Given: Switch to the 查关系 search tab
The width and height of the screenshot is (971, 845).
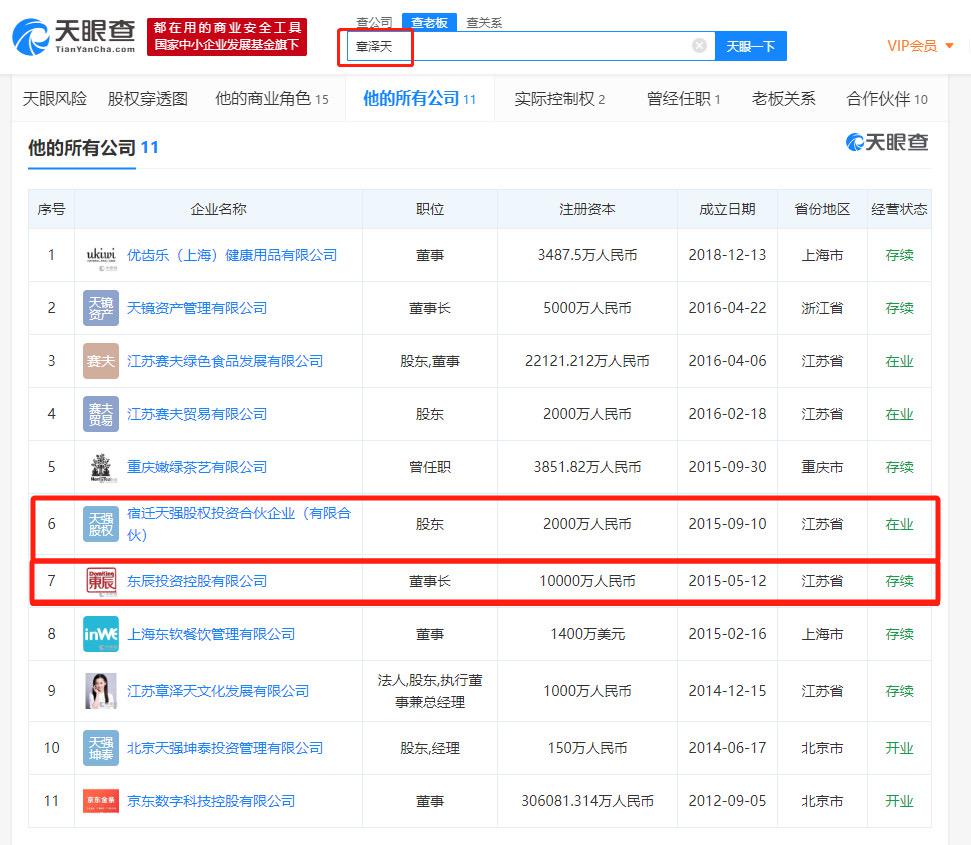Looking at the screenshot, I should click(484, 22).
